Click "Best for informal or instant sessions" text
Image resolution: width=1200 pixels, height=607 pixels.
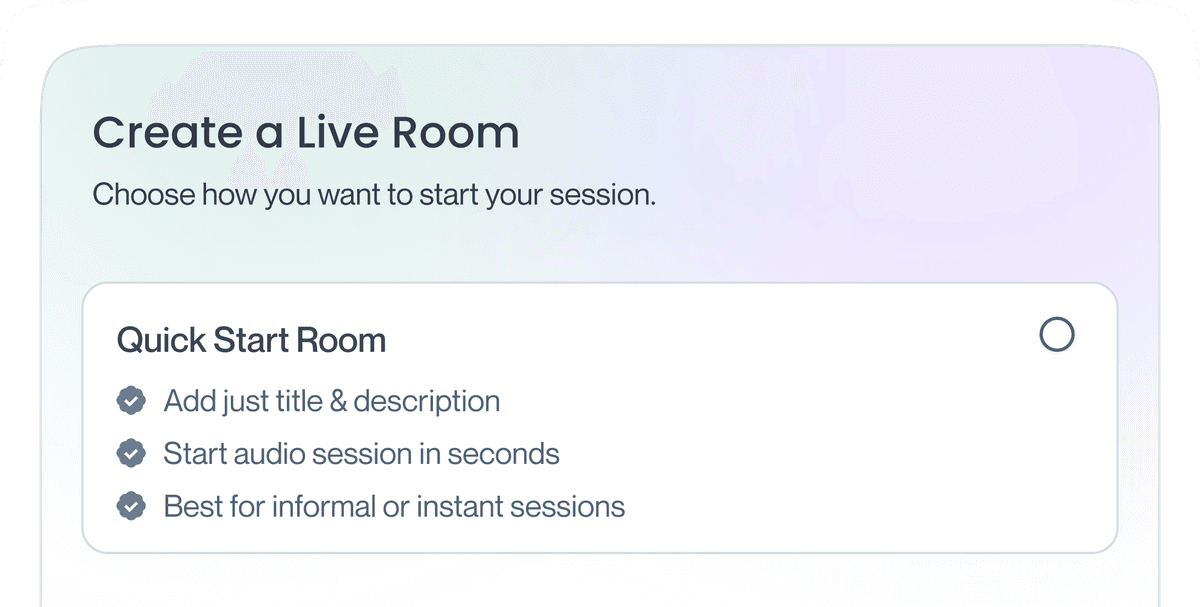[394, 507]
